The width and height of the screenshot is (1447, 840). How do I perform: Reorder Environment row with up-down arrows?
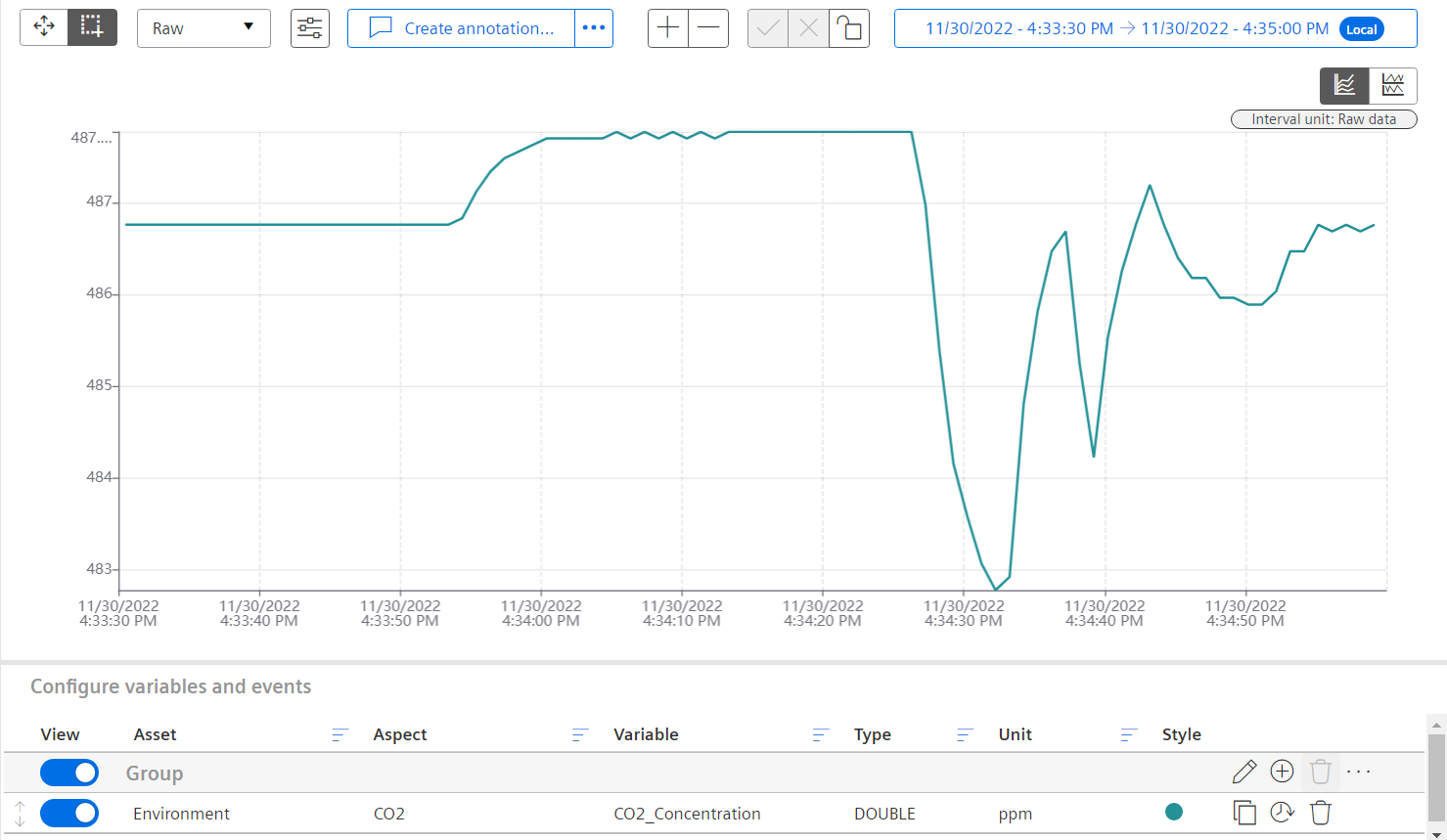pos(20,813)
